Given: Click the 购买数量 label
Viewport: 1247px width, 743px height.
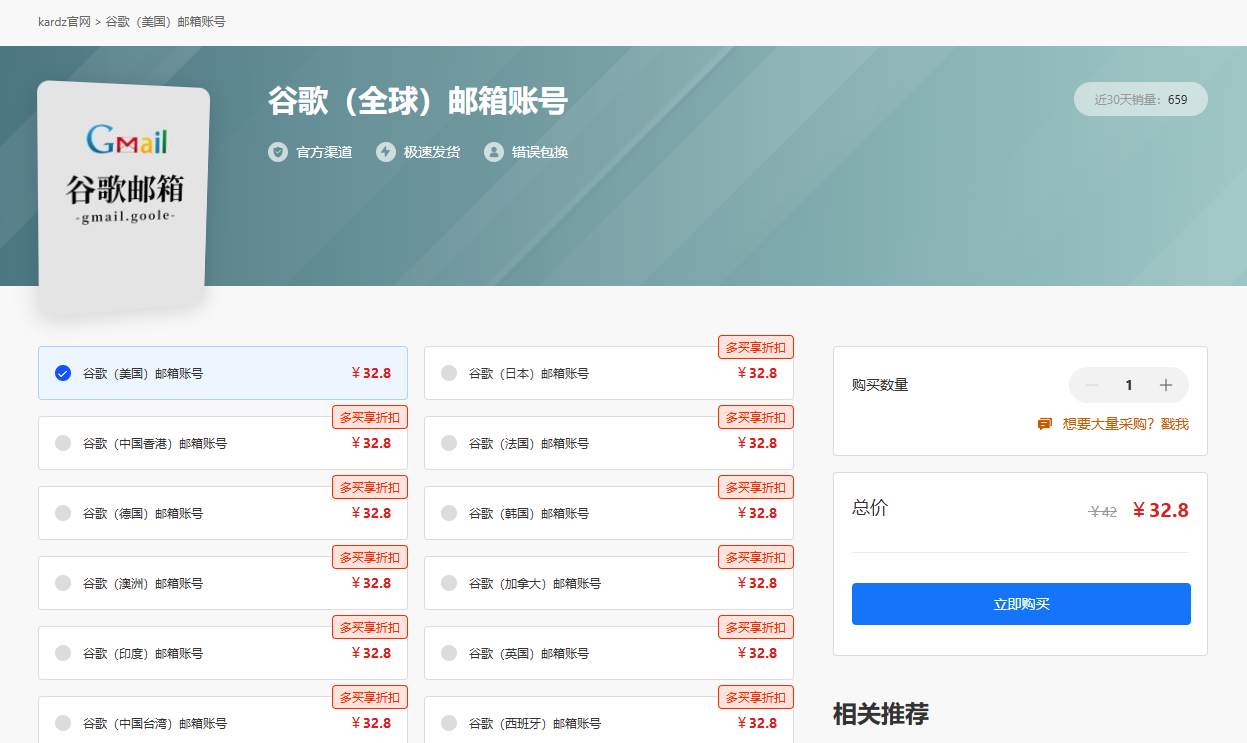Looking at the screenshot, I should pyautogui.click(x=880, y=385).
